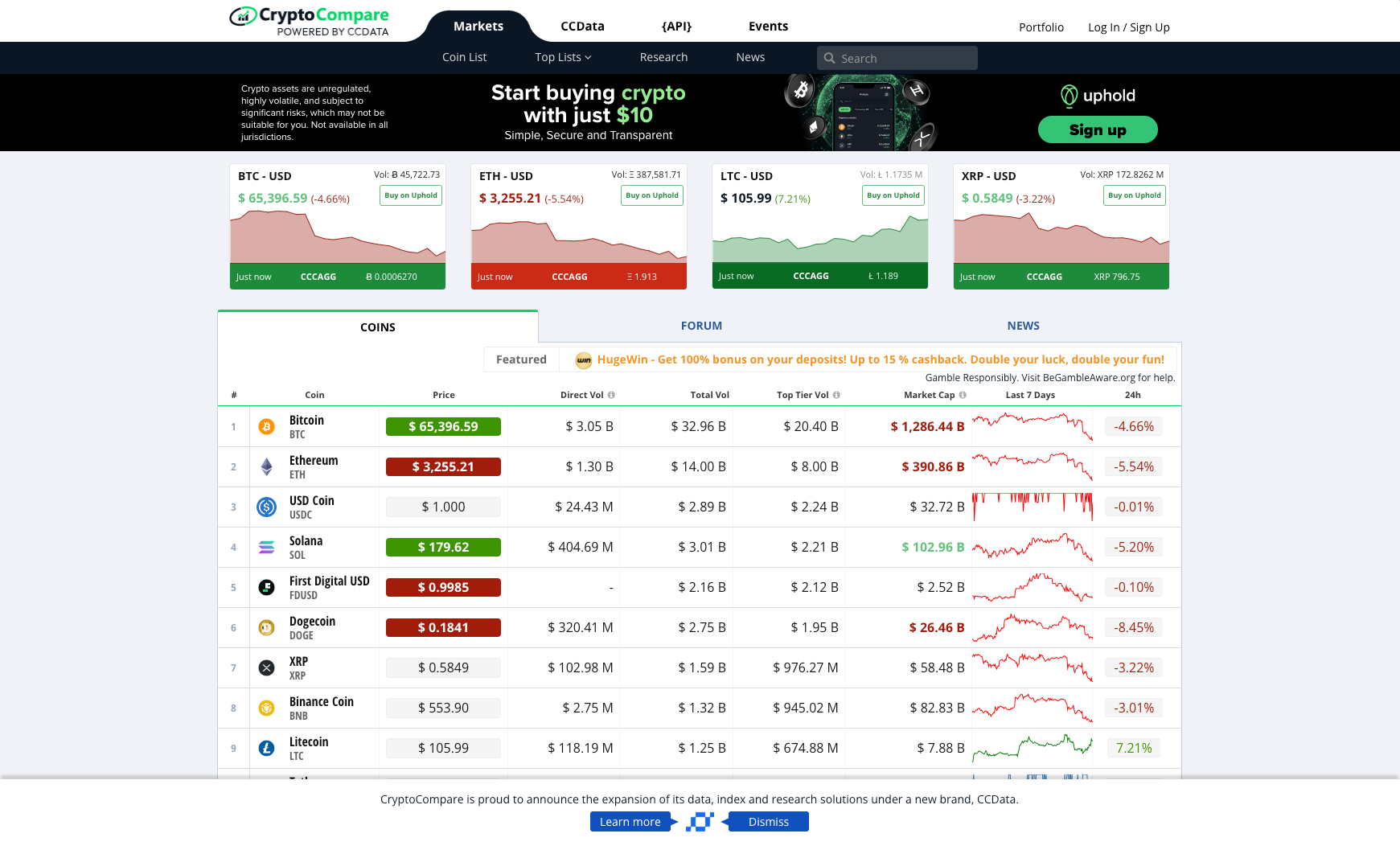The height and width of the screenshot is (850, 1400).
Task: Open Litecoin 7-day sparkline chart
Action: click(1033, 749)
